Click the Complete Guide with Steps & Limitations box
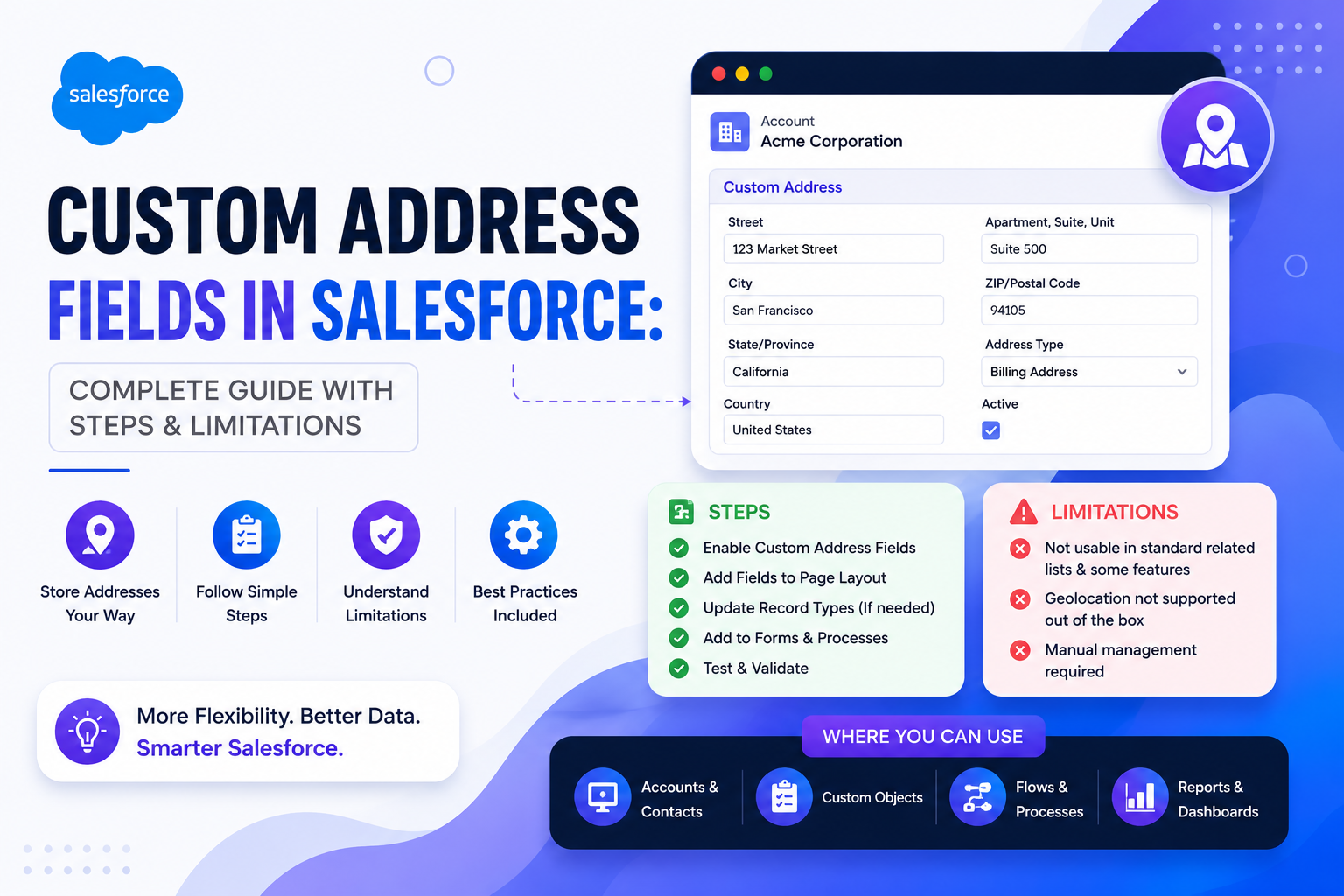Viewport: 1344px width, 896px height. (x=234, y=408)
